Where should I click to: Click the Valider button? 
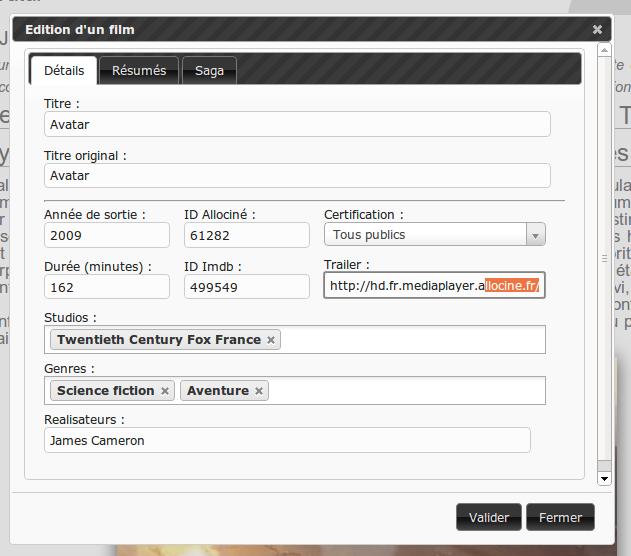pyautogui.click(x=489, y=517)
